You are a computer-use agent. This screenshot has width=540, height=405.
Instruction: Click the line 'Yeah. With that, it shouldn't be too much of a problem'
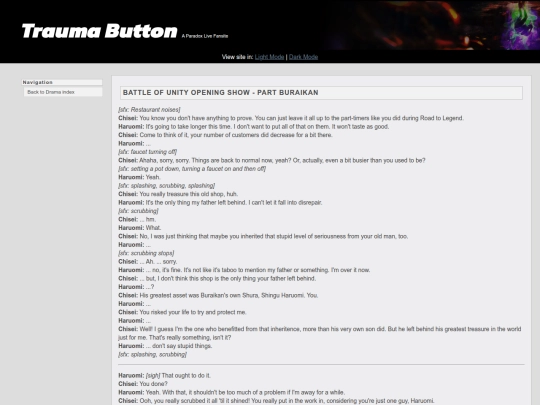[x=231, y=392]
